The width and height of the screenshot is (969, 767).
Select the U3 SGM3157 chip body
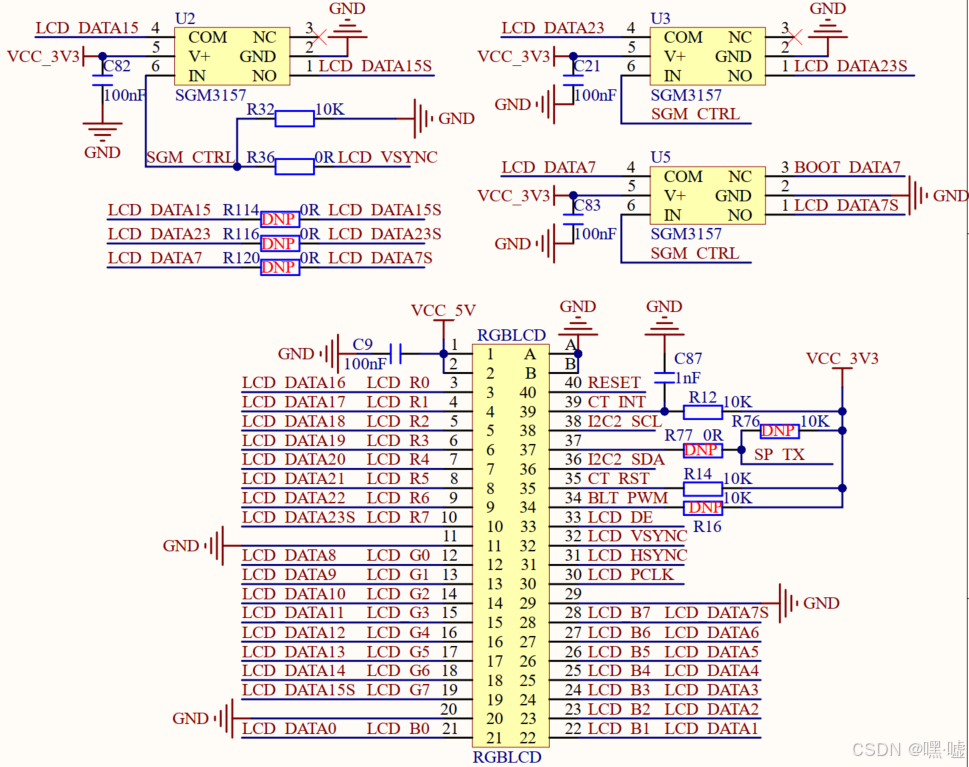click(707, 56)
